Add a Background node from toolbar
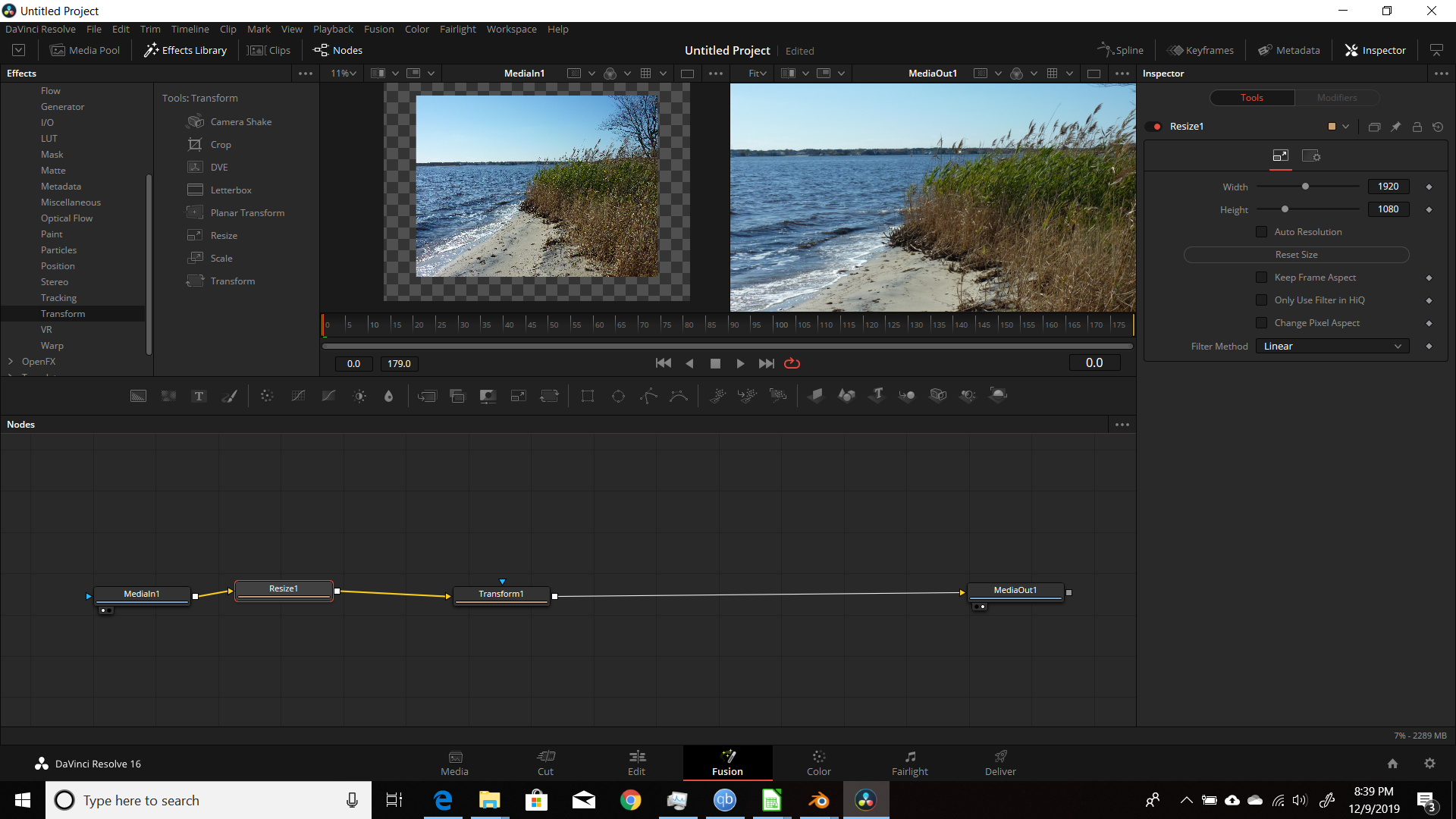The image size is (1456, 819). [x=138, y=396]
